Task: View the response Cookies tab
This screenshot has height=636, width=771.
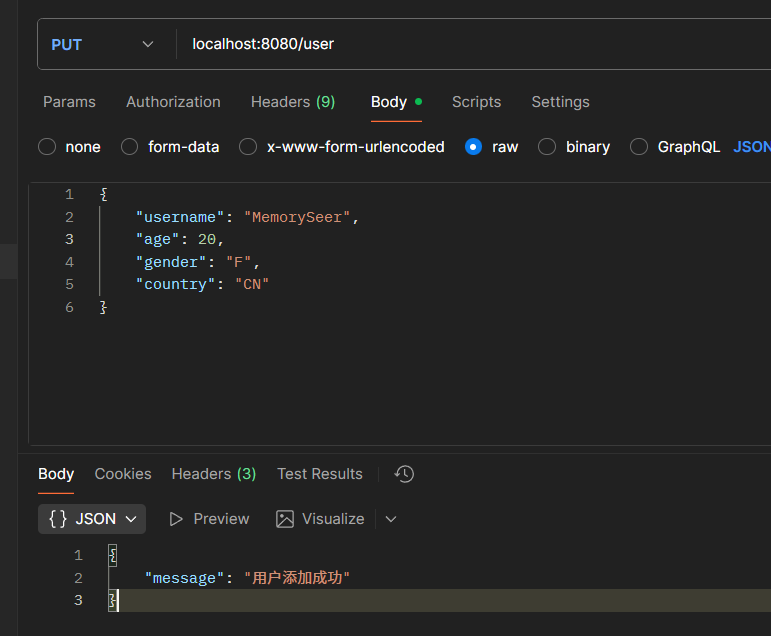Action: [123, 474]
